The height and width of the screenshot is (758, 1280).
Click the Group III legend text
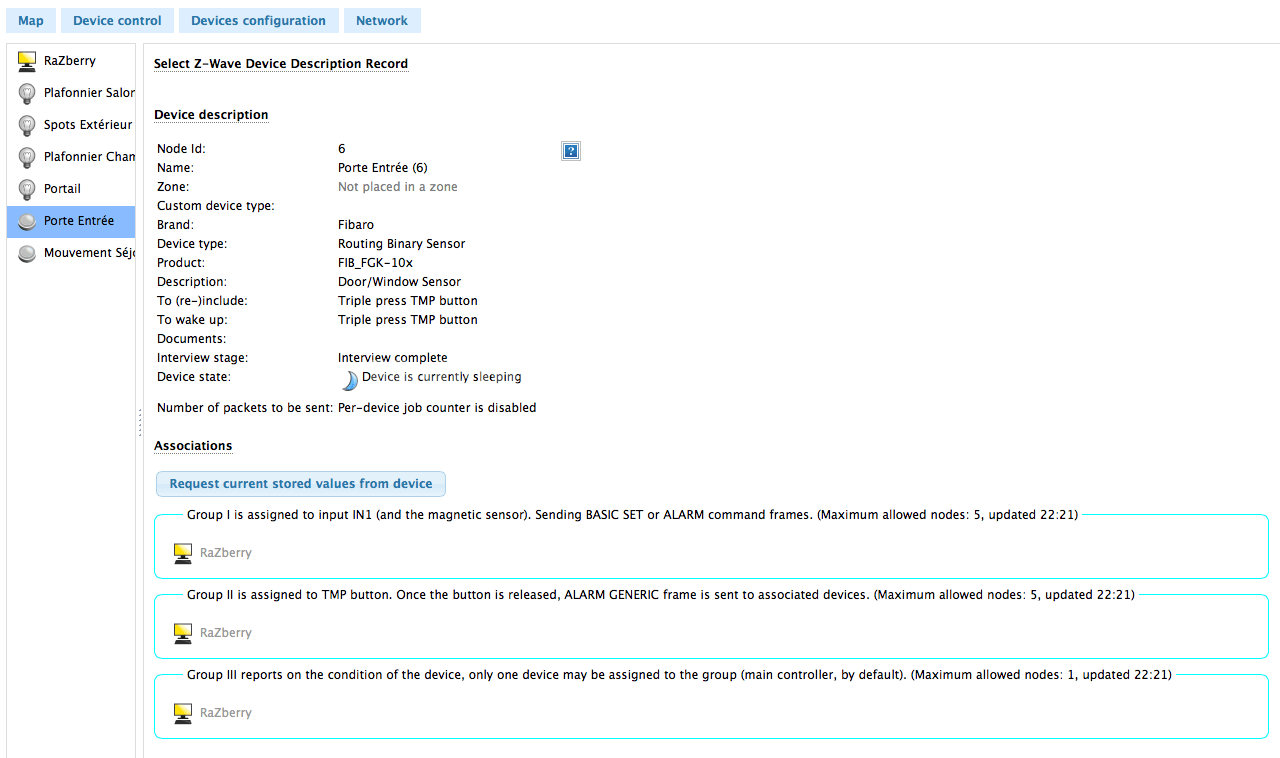point(680,675)
